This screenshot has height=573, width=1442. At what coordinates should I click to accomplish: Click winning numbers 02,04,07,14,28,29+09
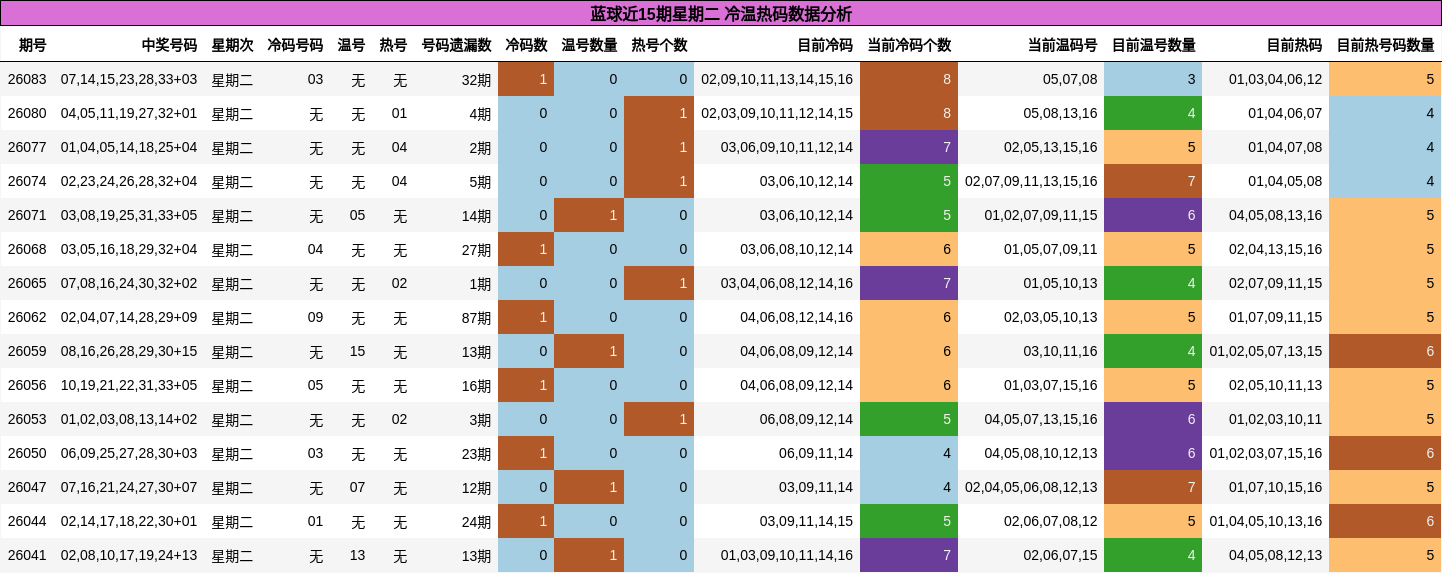(x=129, y=317)
